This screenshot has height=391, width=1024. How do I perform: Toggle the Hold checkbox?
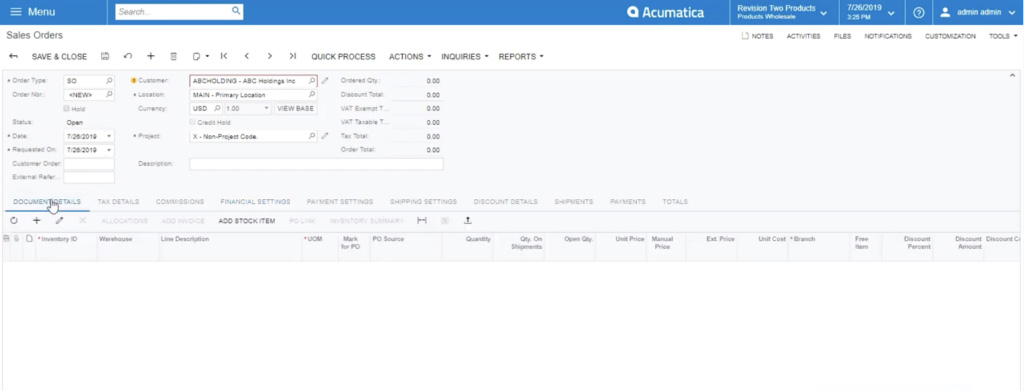[67, 108]
